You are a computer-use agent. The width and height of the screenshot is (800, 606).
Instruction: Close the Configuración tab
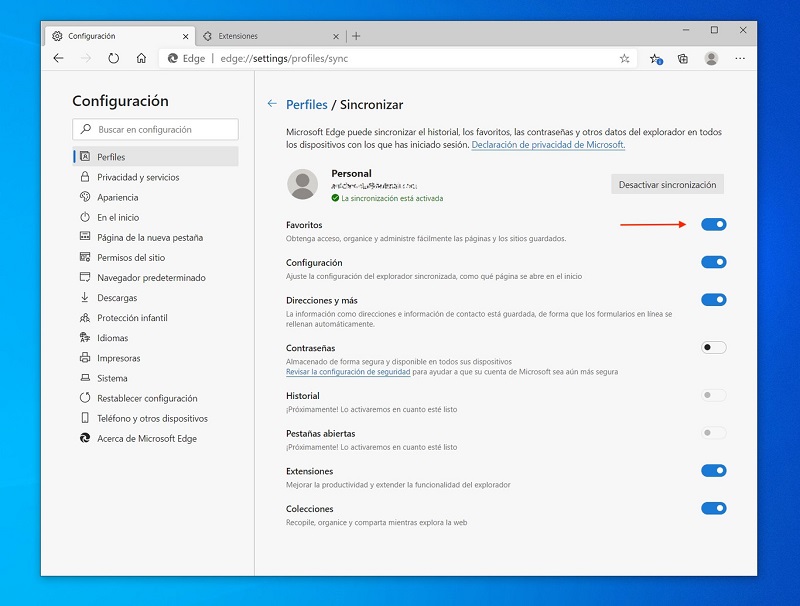click(185, 36)
